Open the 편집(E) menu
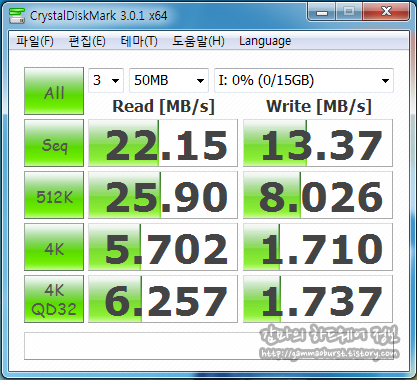The height and width of the screenshot is (380, 417). click(x=87, y=41)
